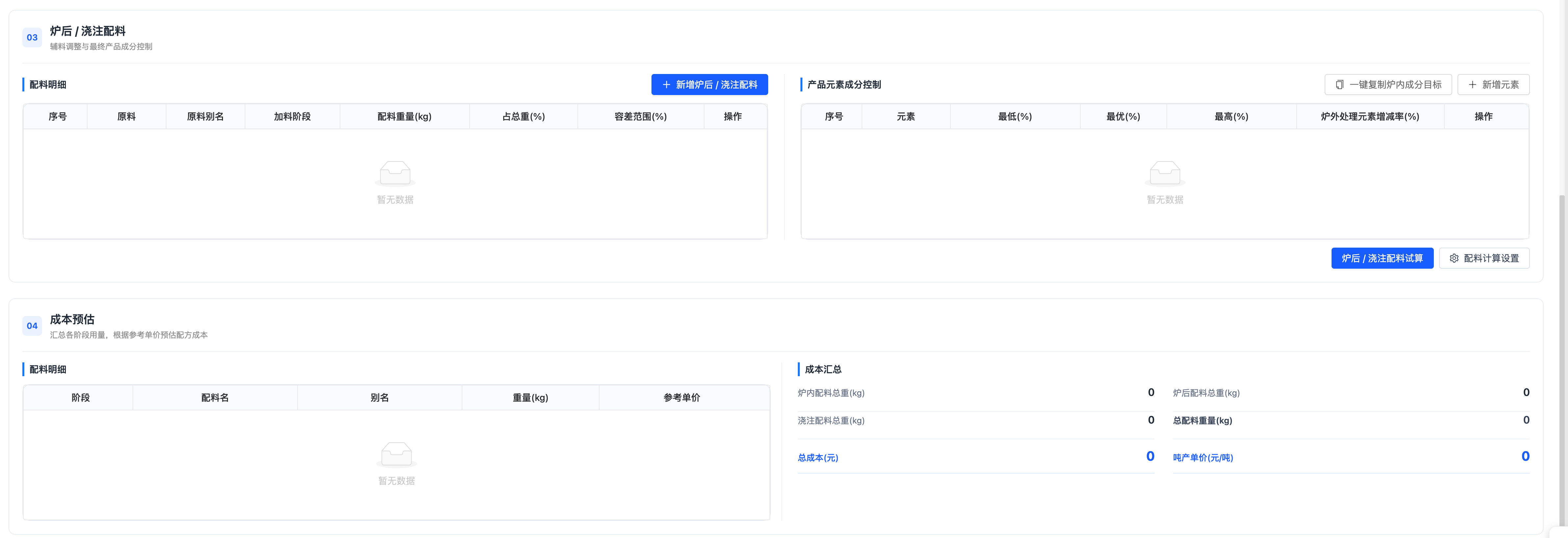Click 容差范围(%) column header

point(640,116)
